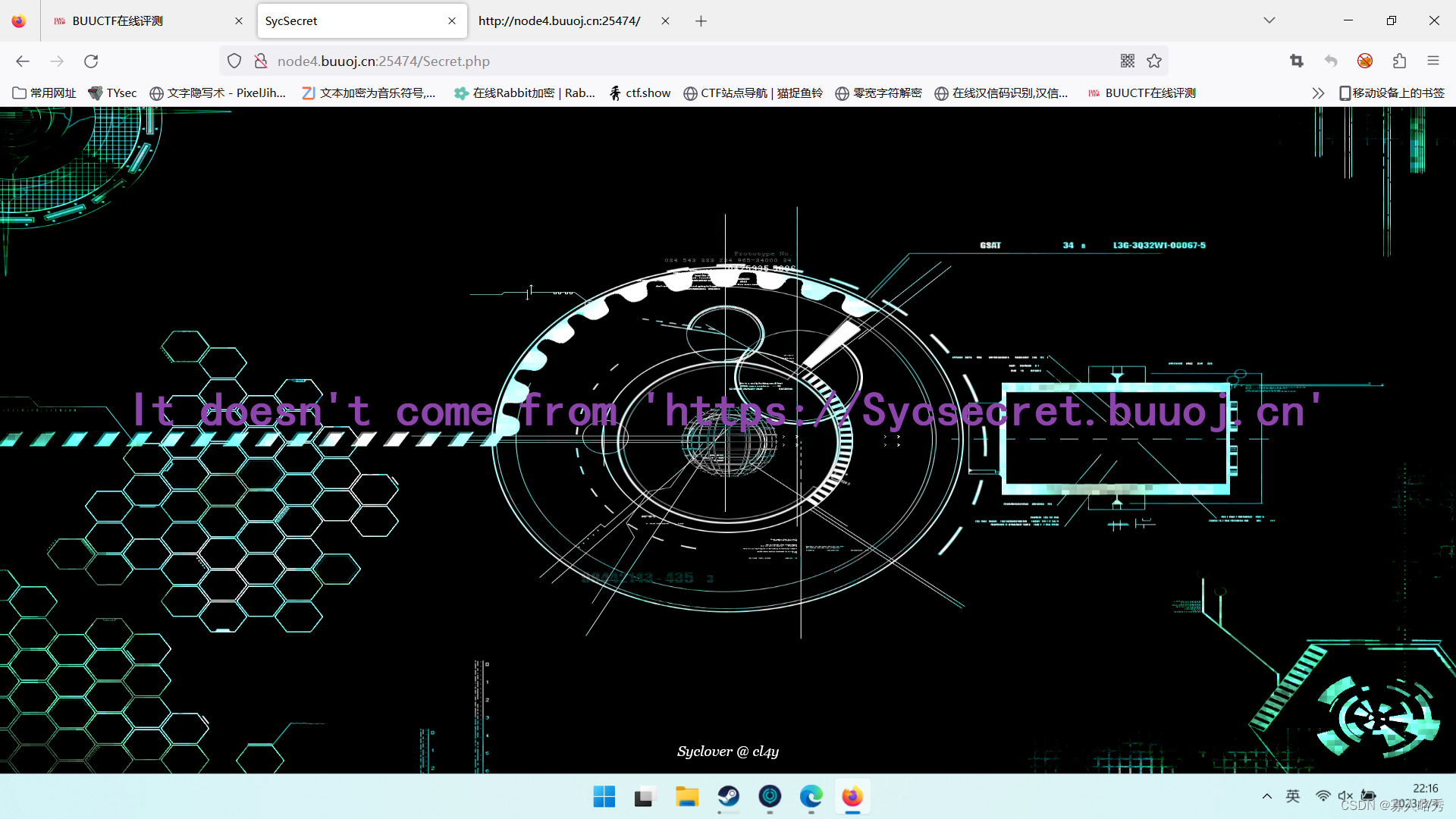This screenshot has width=1456, height=819.
Task: Open the extensions puzzle icon
Action: (x=1399, y=61)
